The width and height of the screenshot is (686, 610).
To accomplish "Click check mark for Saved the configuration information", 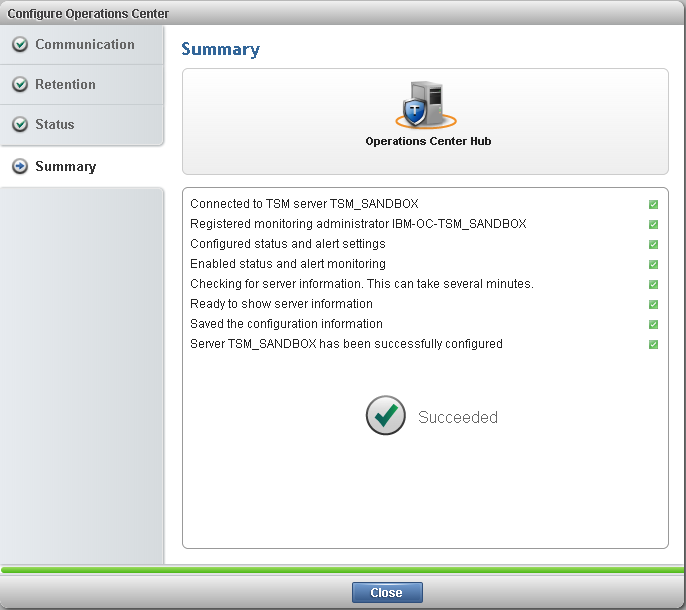I will [x=653, y=324].
